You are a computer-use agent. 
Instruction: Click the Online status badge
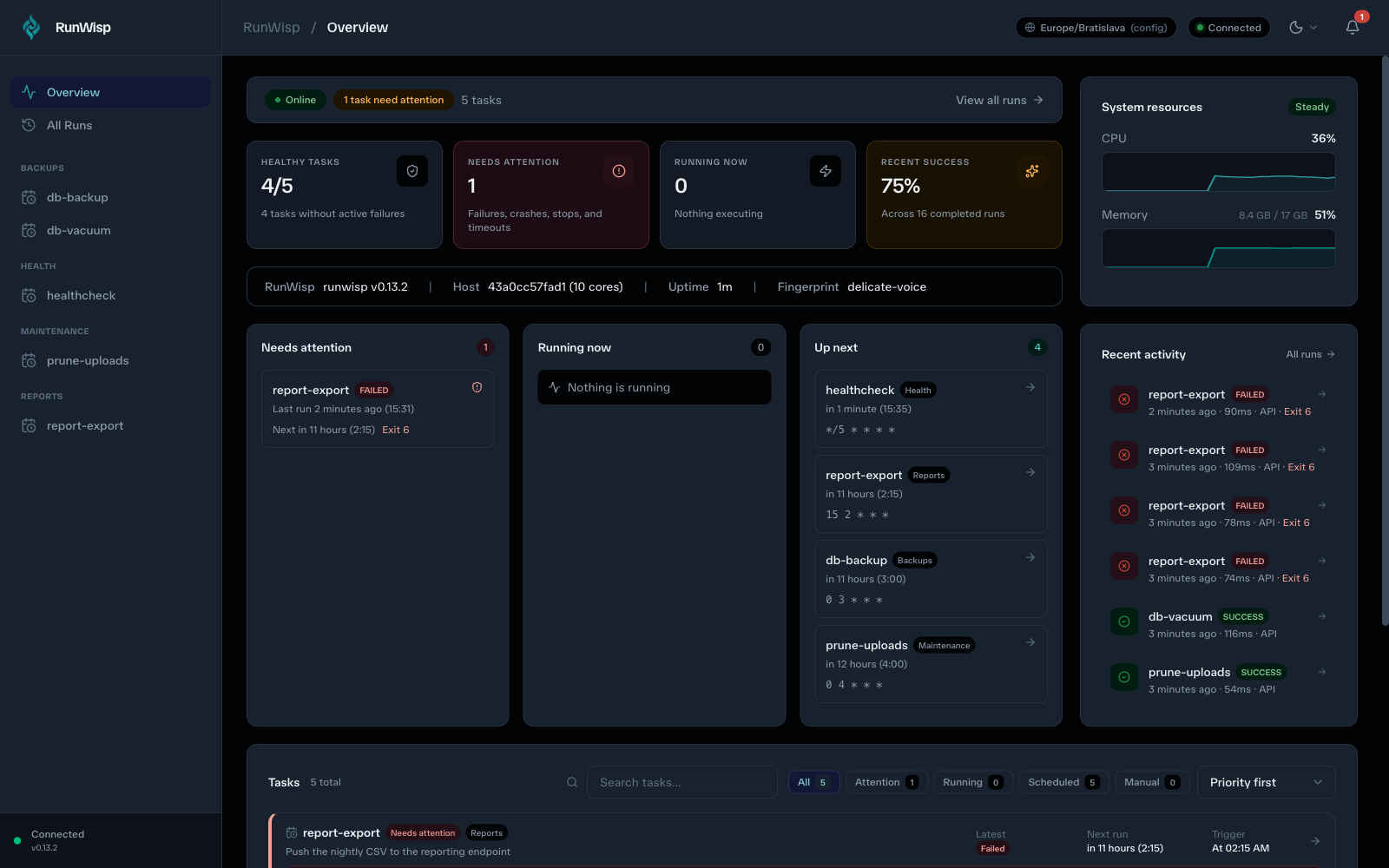pos(295,100)
